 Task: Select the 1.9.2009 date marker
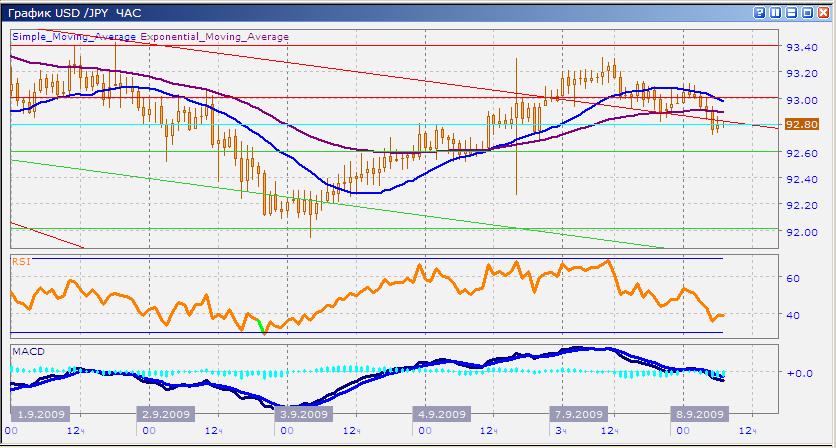[39, 414]
